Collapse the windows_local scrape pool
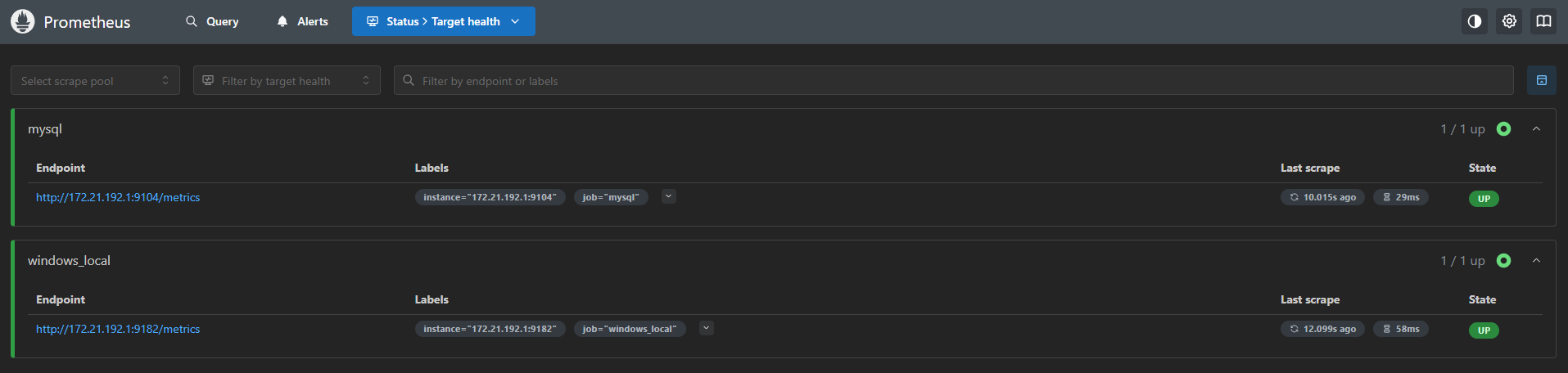 (1536, 261)
